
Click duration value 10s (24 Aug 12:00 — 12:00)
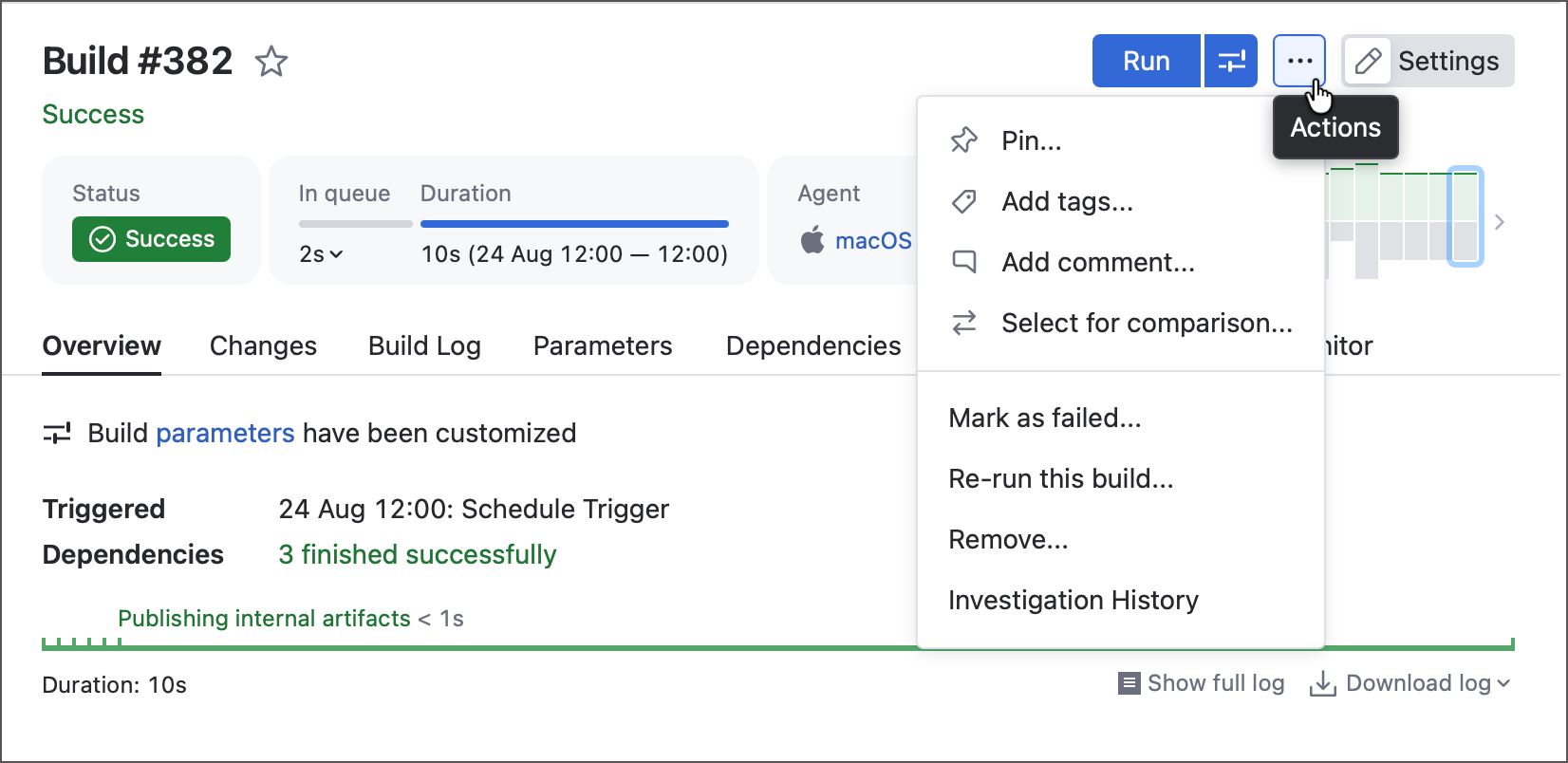[574, 254]
